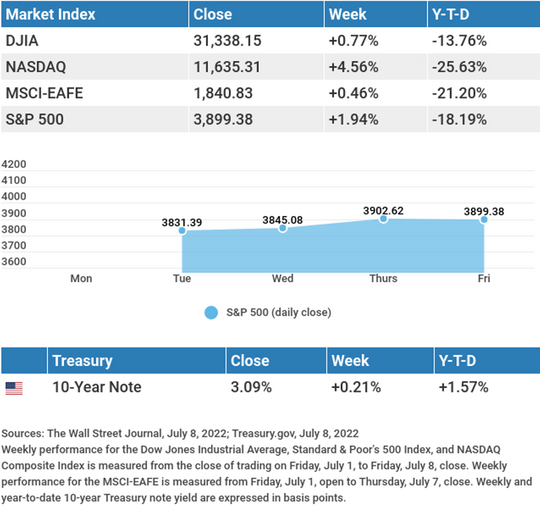This screenshot has width=540, height=511.
Task: Select the Thursday data point 3902.62
Action: 383,219
